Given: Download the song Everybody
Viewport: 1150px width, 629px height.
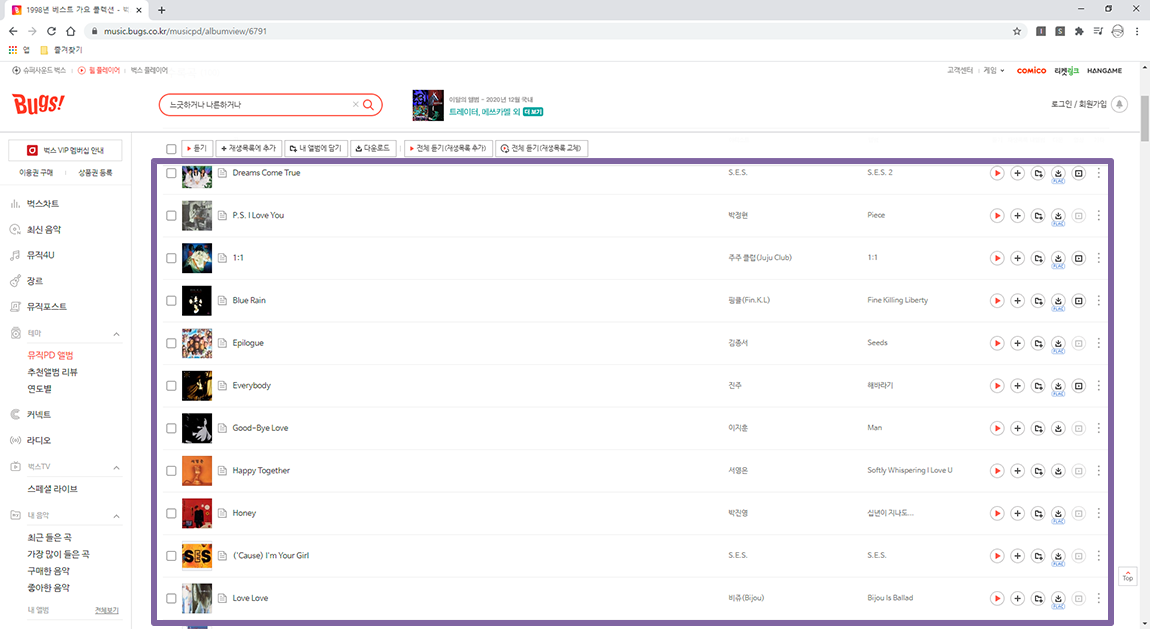Looking at the screenshot, I should point(1058,386).
